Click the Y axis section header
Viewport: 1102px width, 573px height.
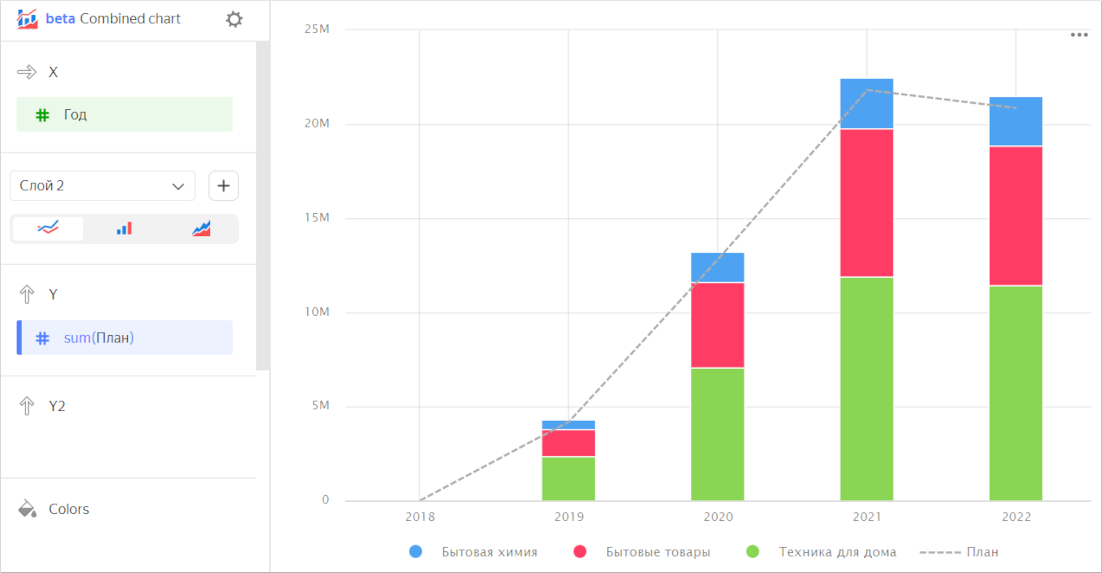coord(53,294)
